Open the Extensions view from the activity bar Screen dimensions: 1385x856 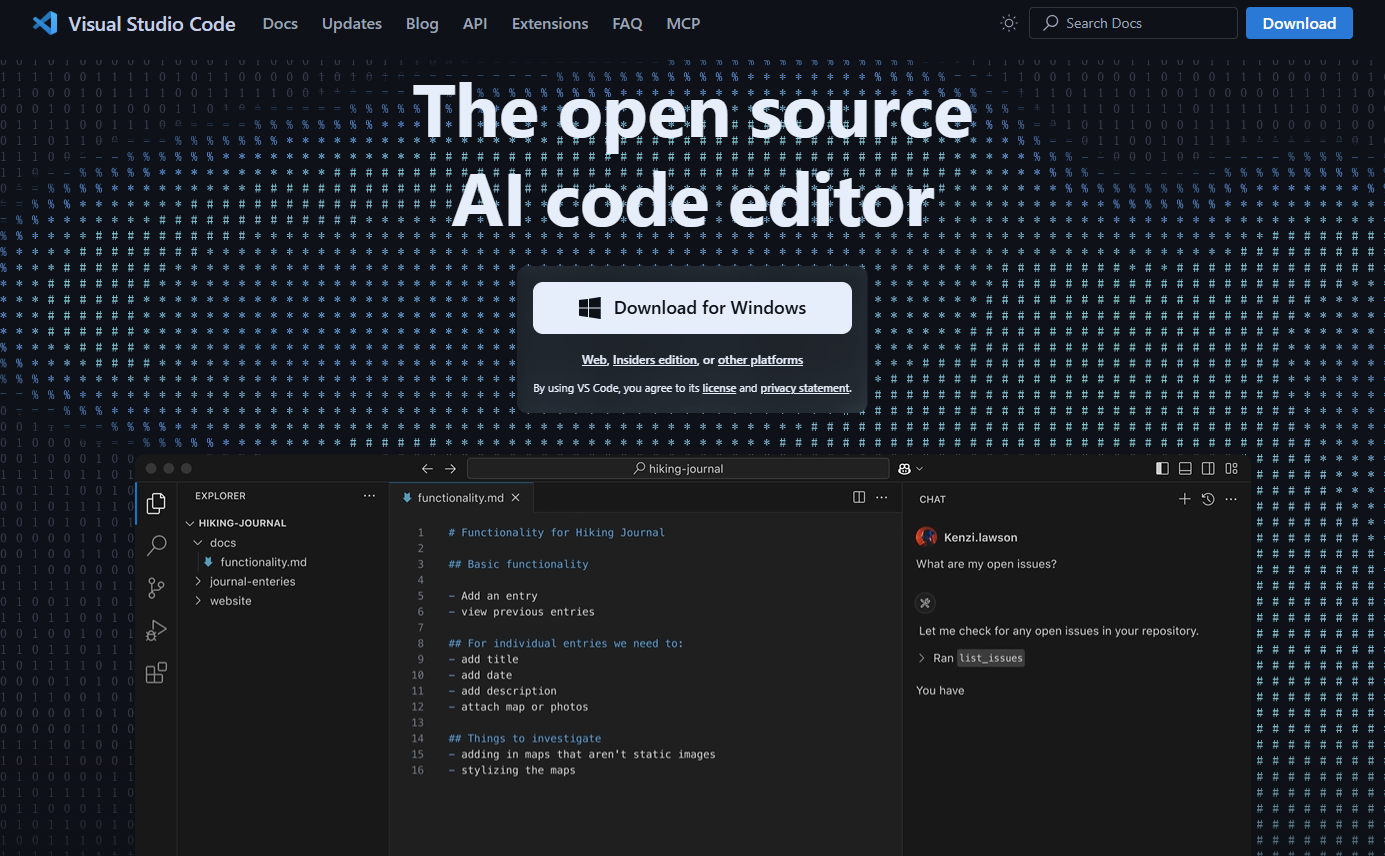click(156, 672)
